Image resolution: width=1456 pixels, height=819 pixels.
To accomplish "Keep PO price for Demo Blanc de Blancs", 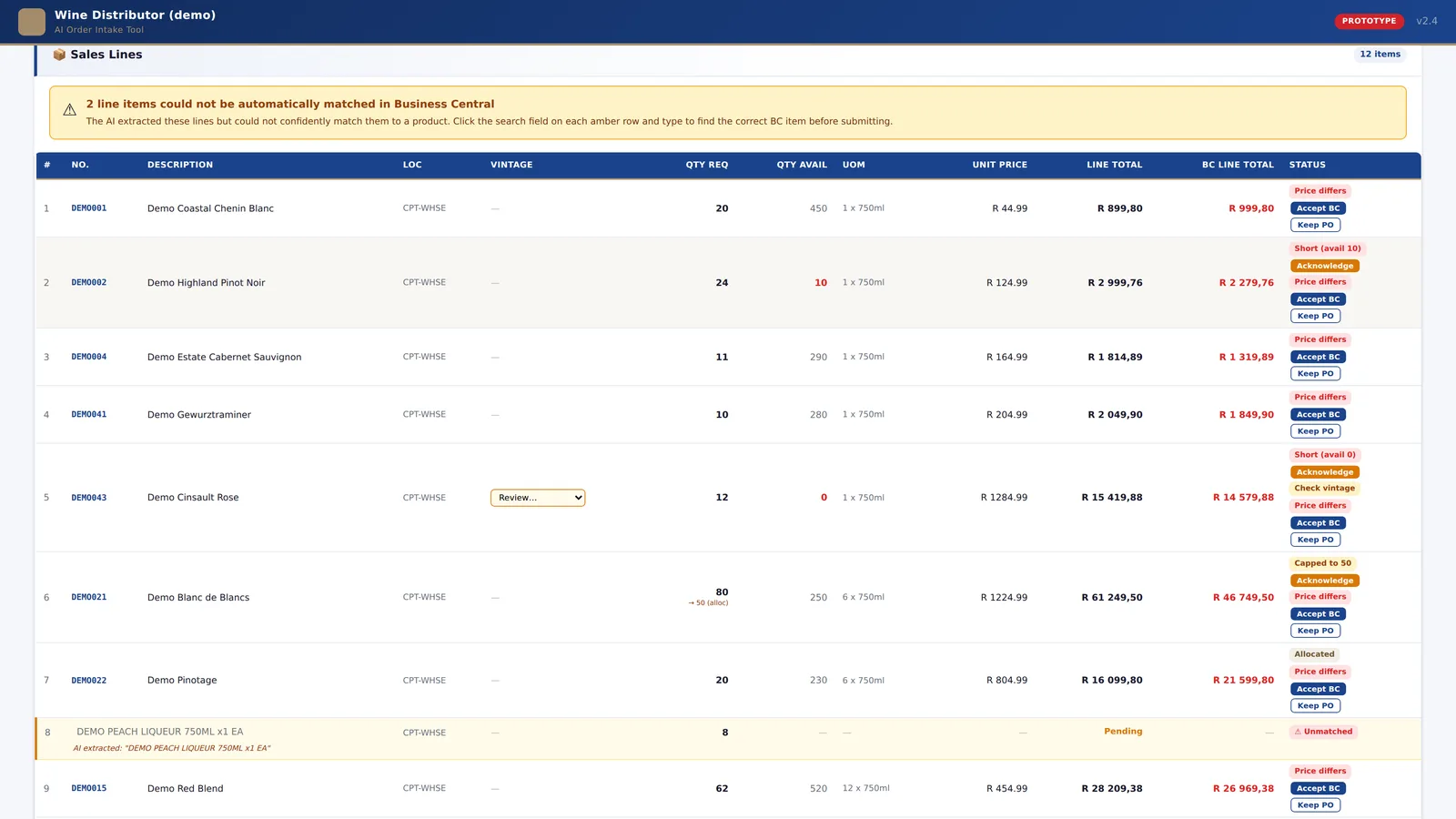I will [x=1315, y=631].
